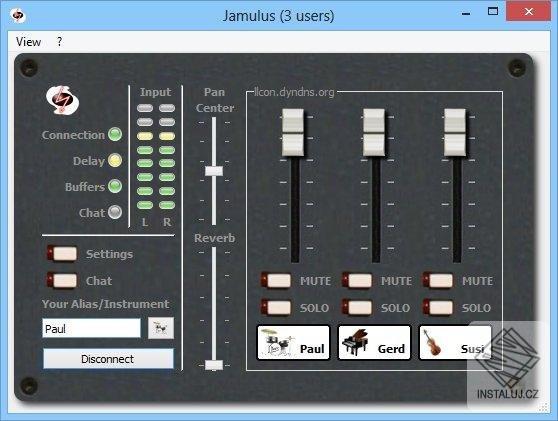The width and height of the screenshot is (558, 421).
Task: Click the yellow Delay status LED
Action: click(115, 160)
